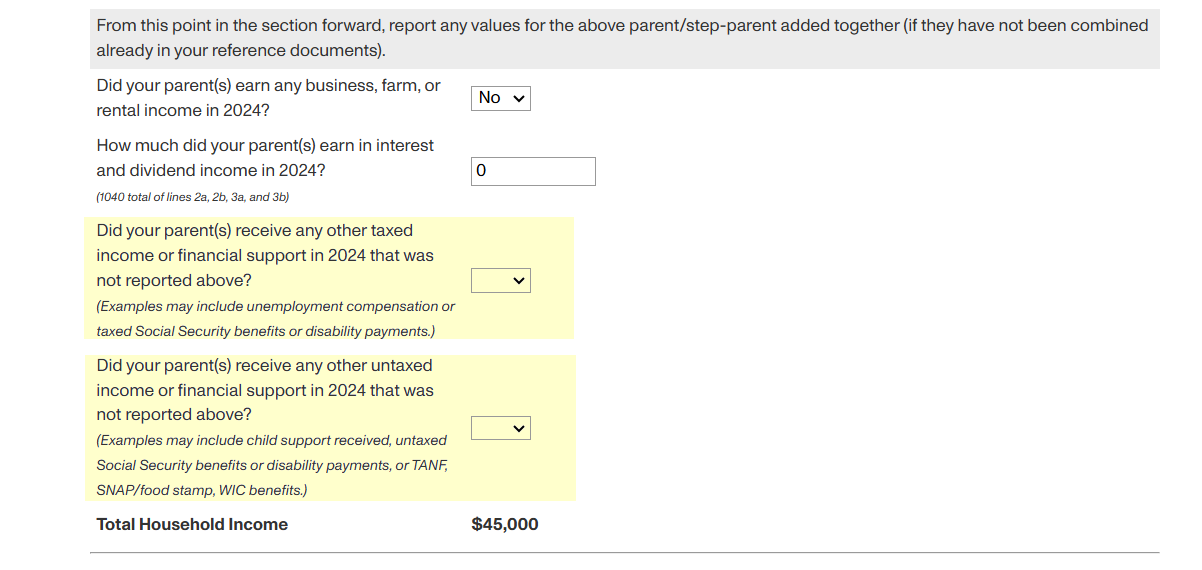Click 'already in your reference documents' banner line
This screenshot has width=1202, height=570.
[x=240, y=50]
